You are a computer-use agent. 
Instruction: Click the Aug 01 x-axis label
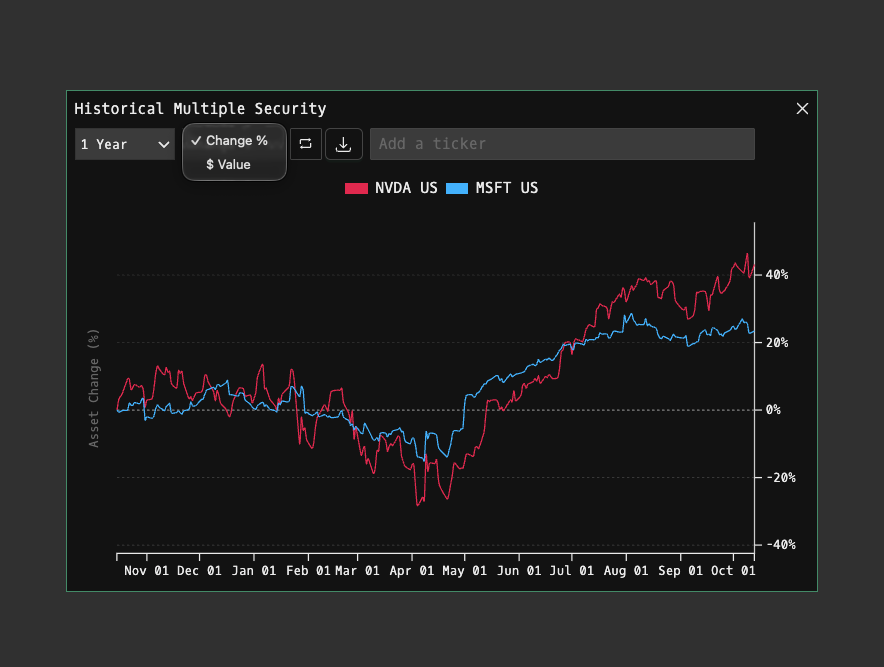coord(626,571)
